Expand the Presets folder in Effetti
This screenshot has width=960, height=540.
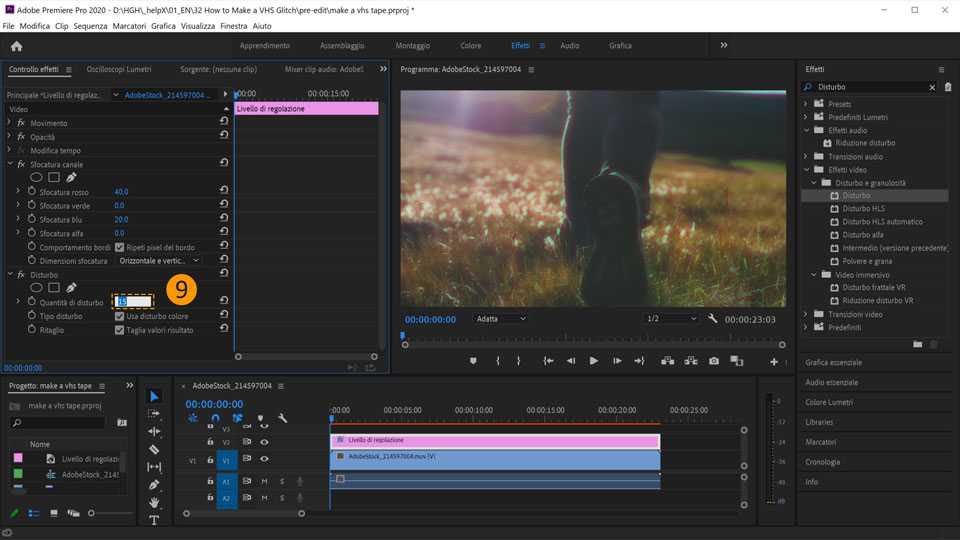point(806,104)
